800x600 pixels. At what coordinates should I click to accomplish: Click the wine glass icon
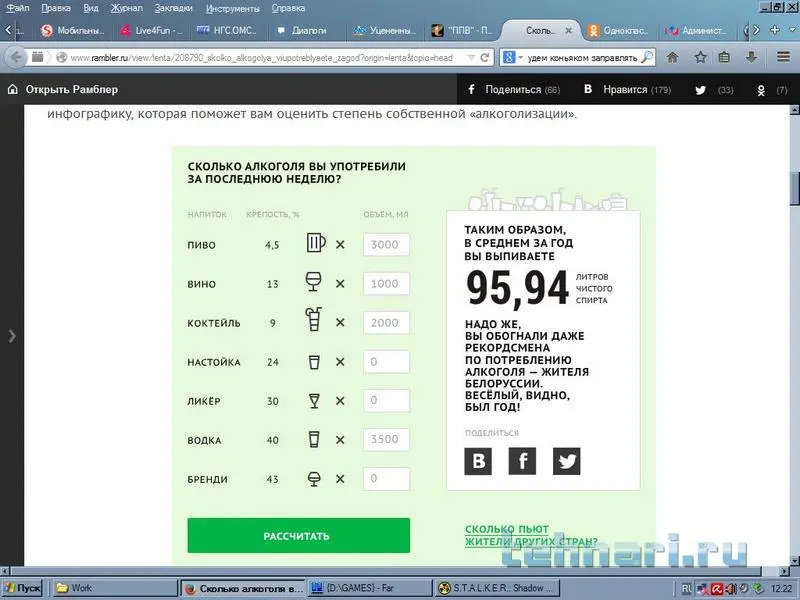[x=313, y=281]
